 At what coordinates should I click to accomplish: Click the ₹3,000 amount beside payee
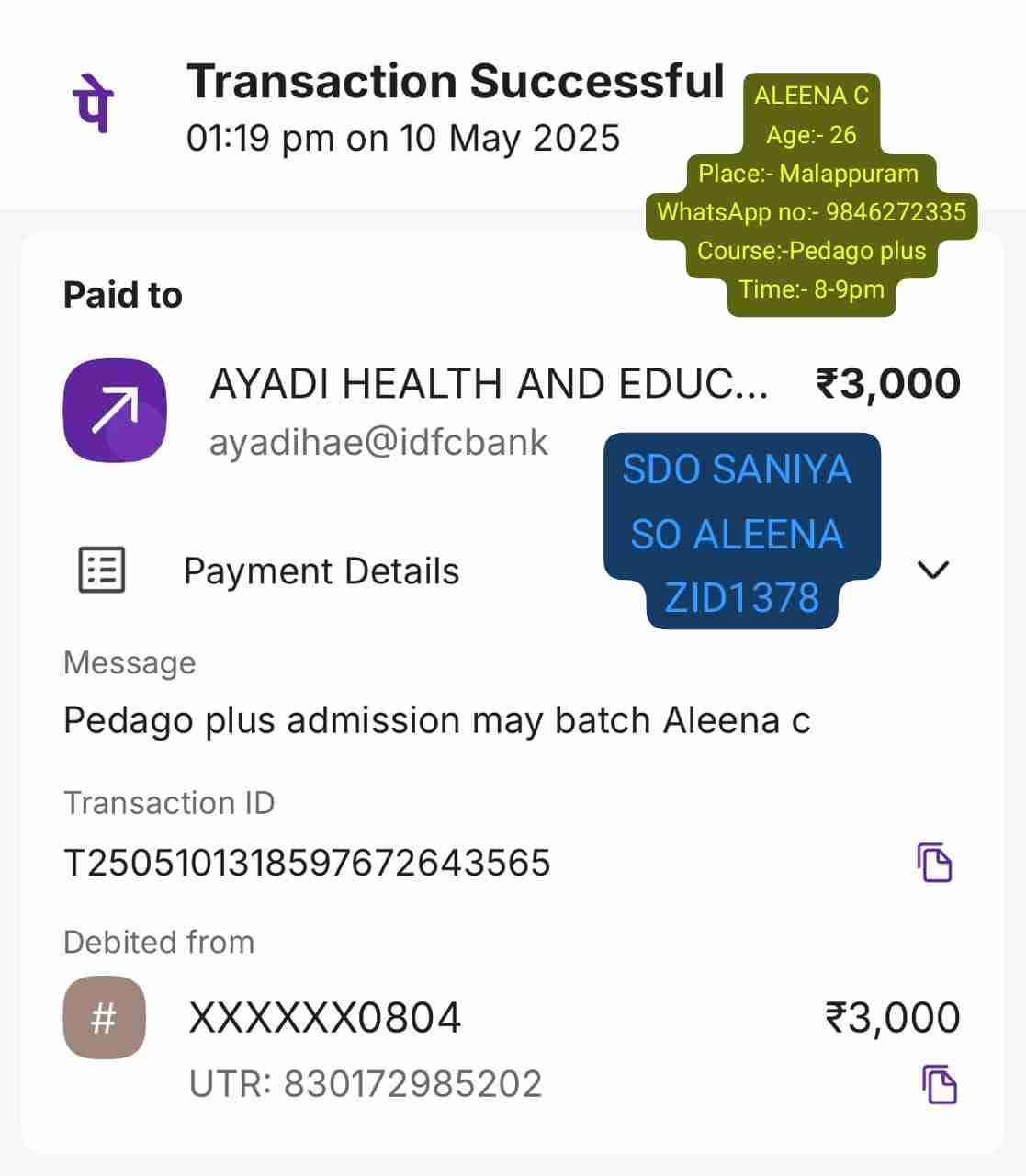pyautogui.click(x=887, y=384)
